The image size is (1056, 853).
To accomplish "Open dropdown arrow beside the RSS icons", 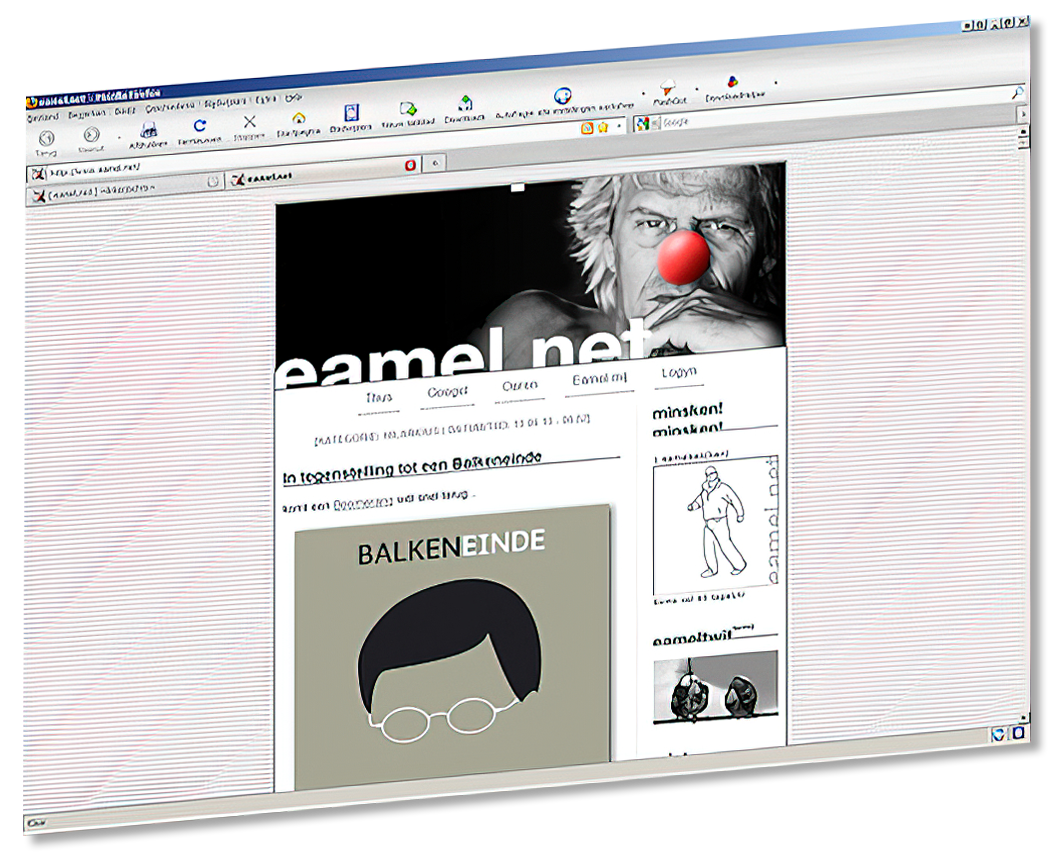I will click(619, 126).
